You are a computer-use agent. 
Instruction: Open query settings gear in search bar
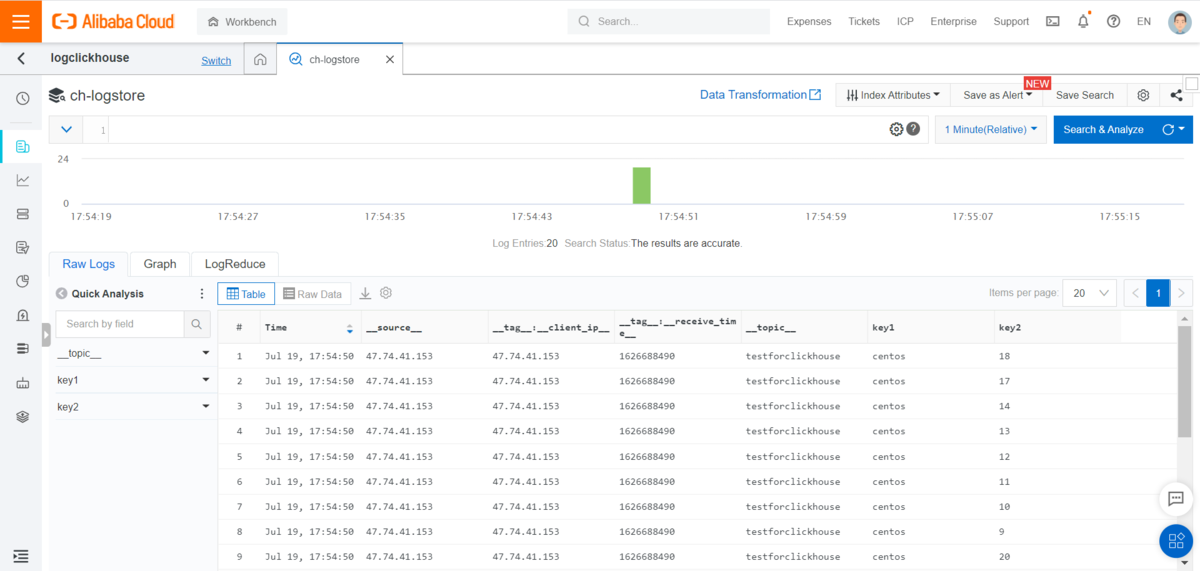click(x=896, y=129)
